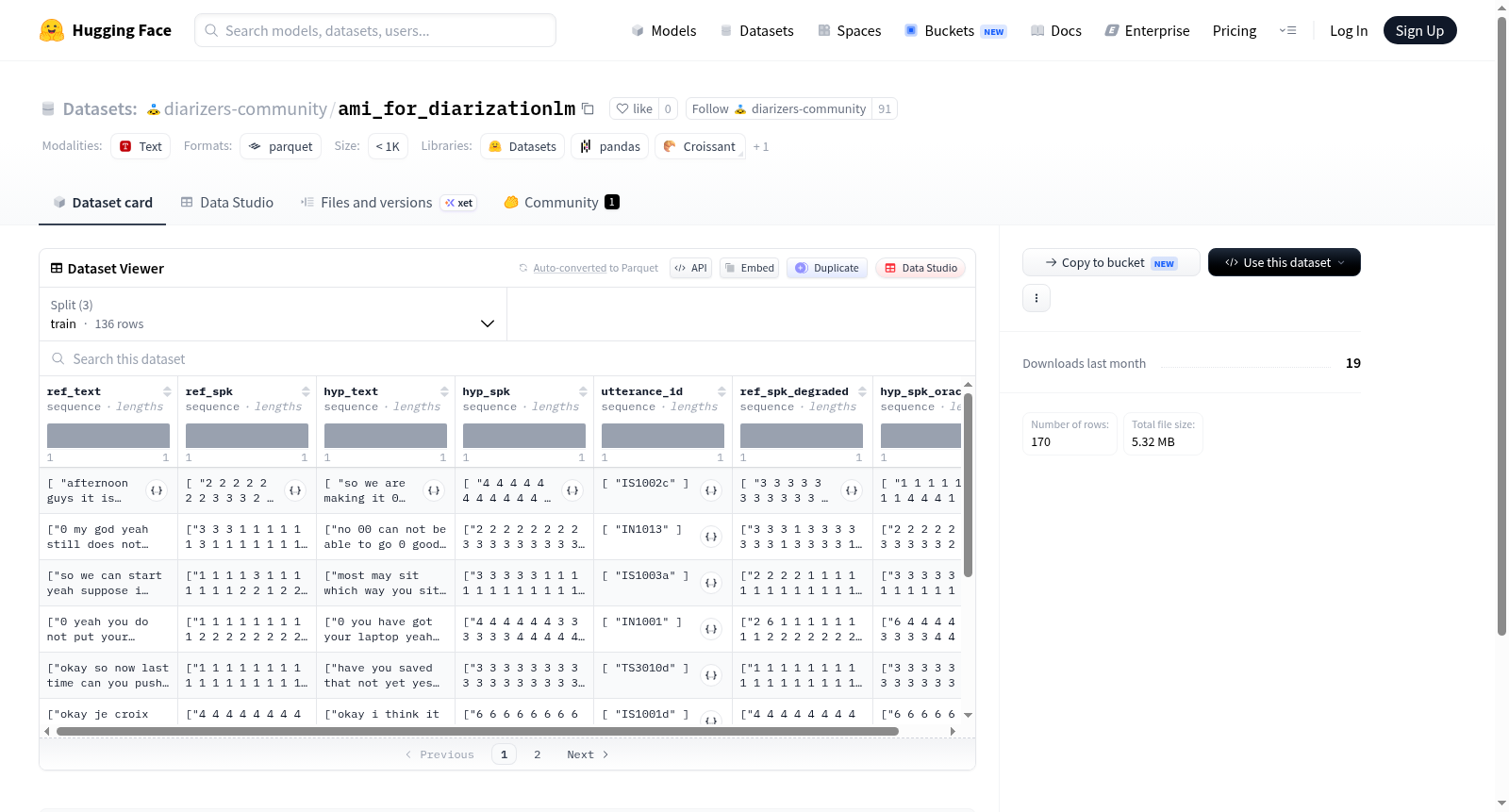1509x812 pixels.
Task: Select the Dataset card tab
Action: tap(103, 203)
